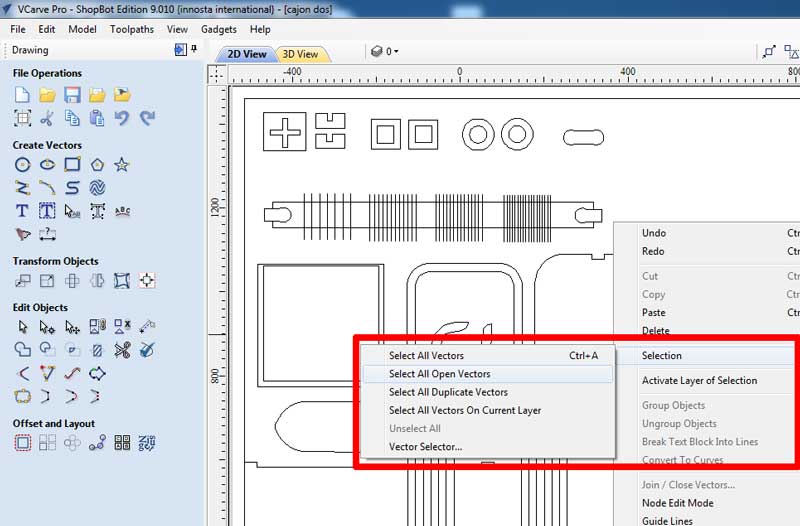Choose Select All Open Vectors

click(488, 374)
